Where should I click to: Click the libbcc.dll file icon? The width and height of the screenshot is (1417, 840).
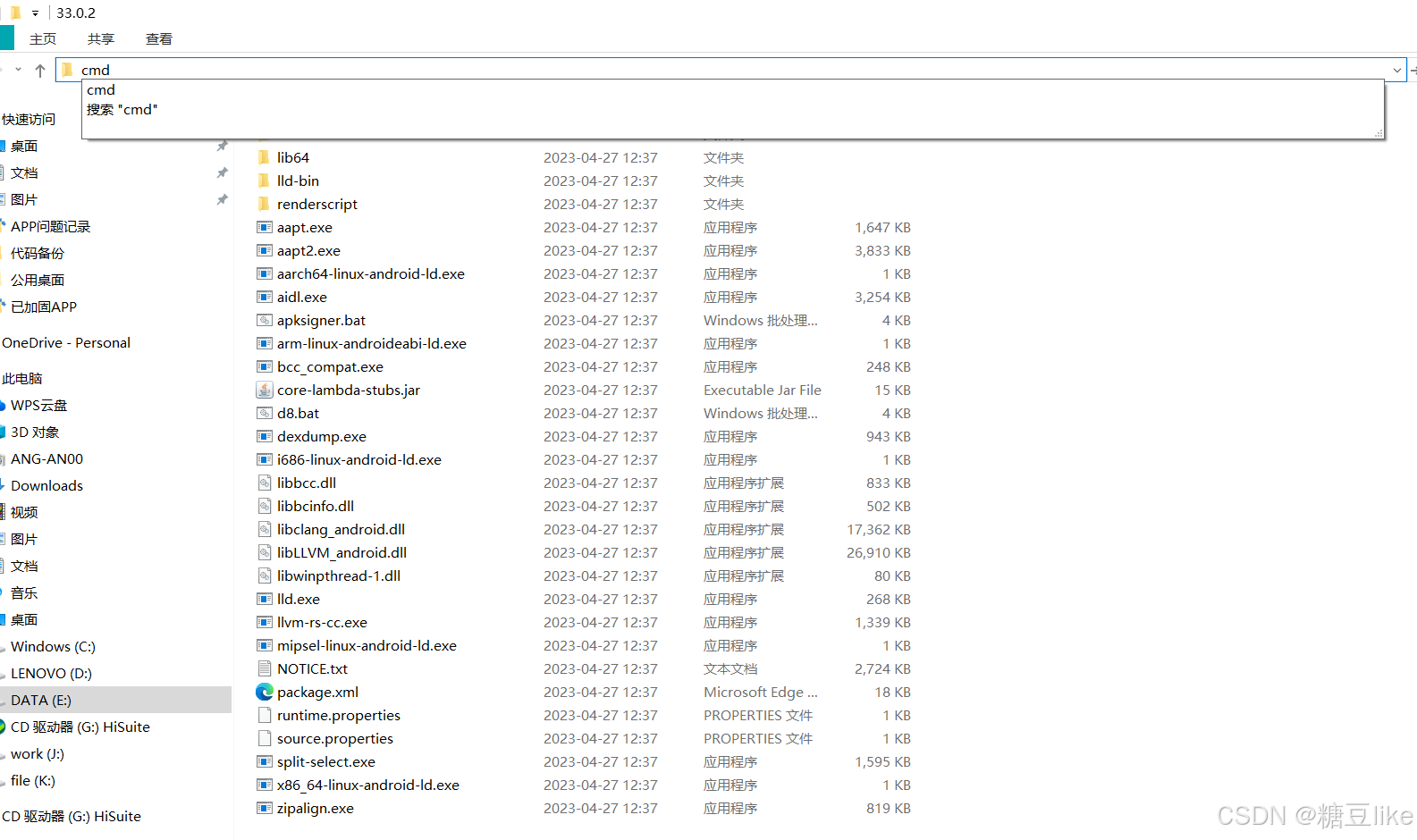coord(265,483)
